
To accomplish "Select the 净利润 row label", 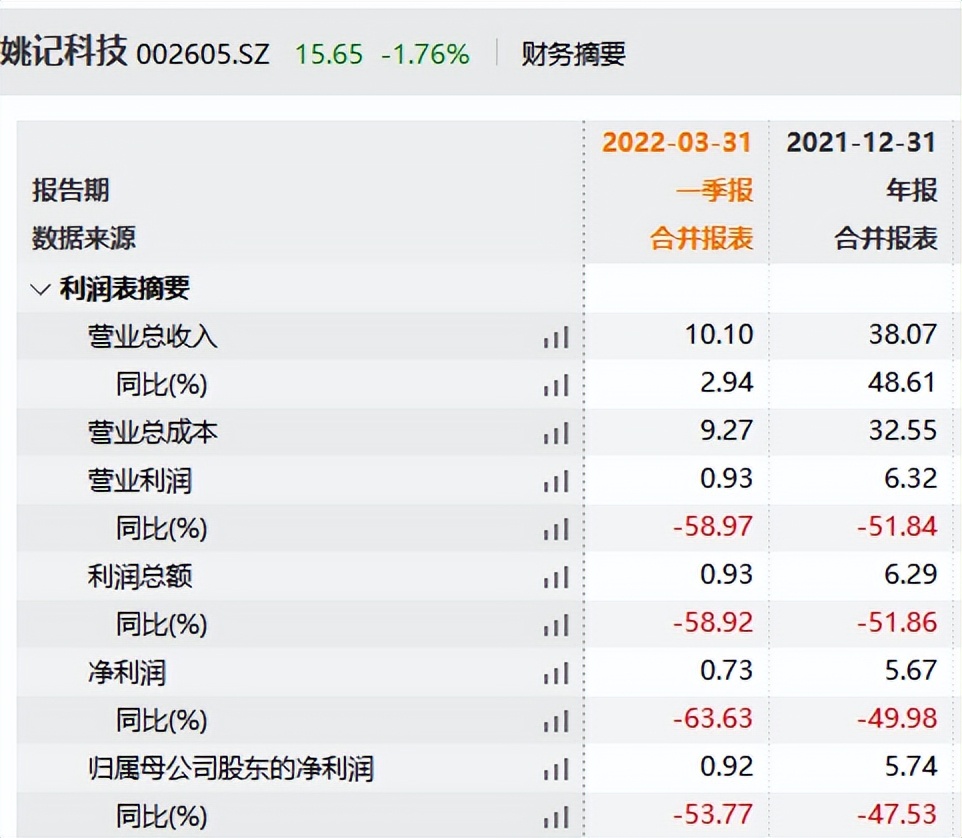I will click(x=127, y=672).
